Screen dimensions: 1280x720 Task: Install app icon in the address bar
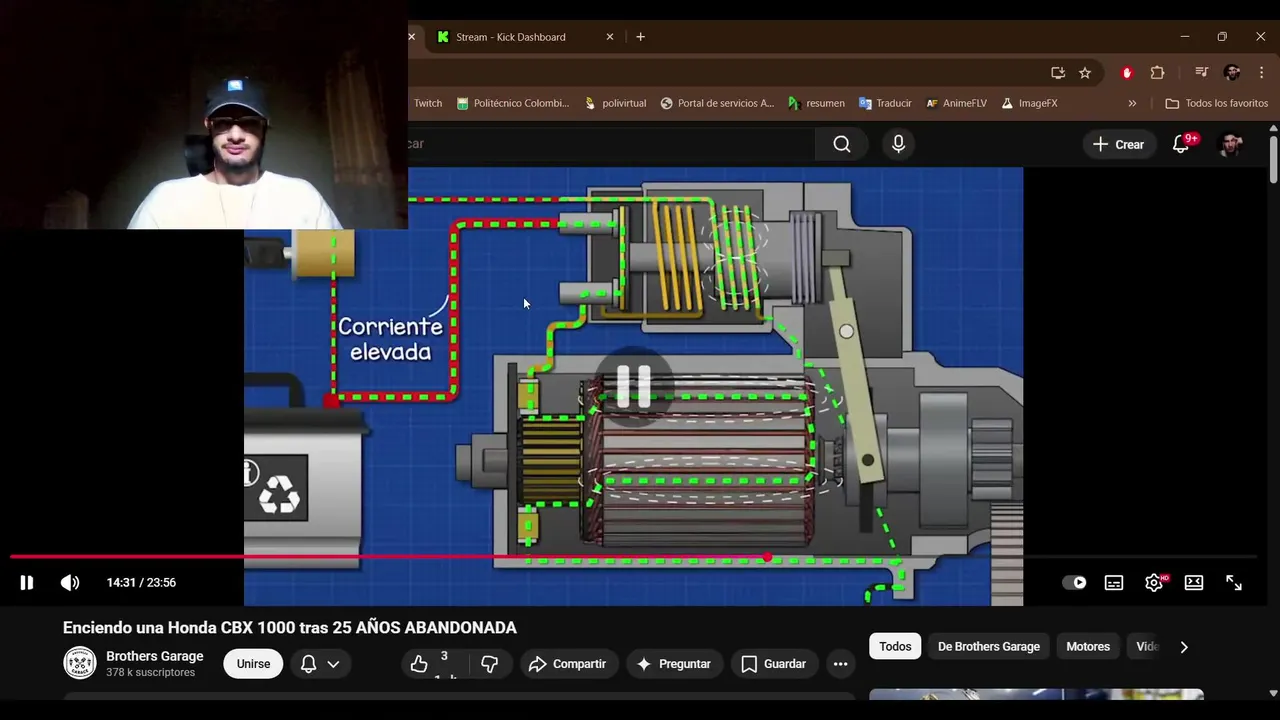pyautogui.click(x=1058, y=73)
